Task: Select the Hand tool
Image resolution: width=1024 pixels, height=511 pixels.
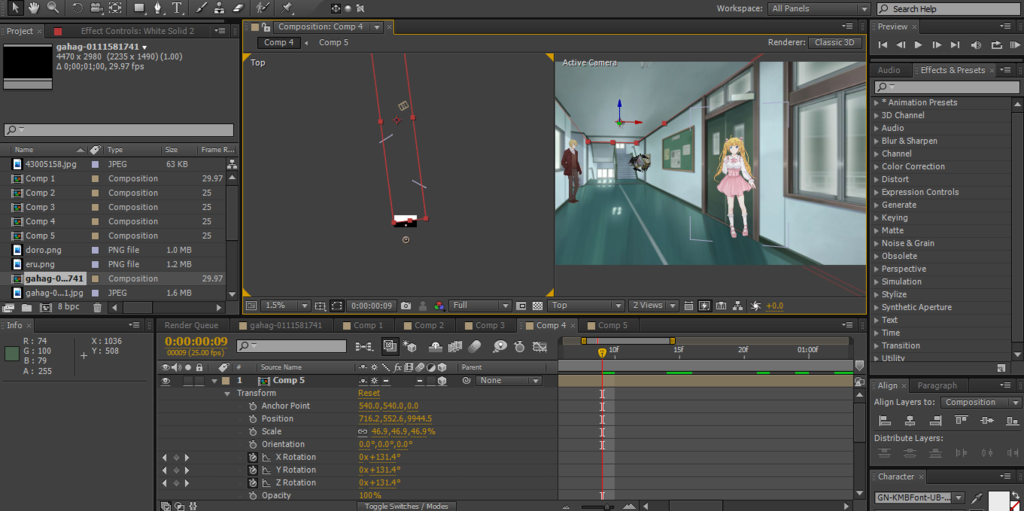Action: [x=33, y=8]
